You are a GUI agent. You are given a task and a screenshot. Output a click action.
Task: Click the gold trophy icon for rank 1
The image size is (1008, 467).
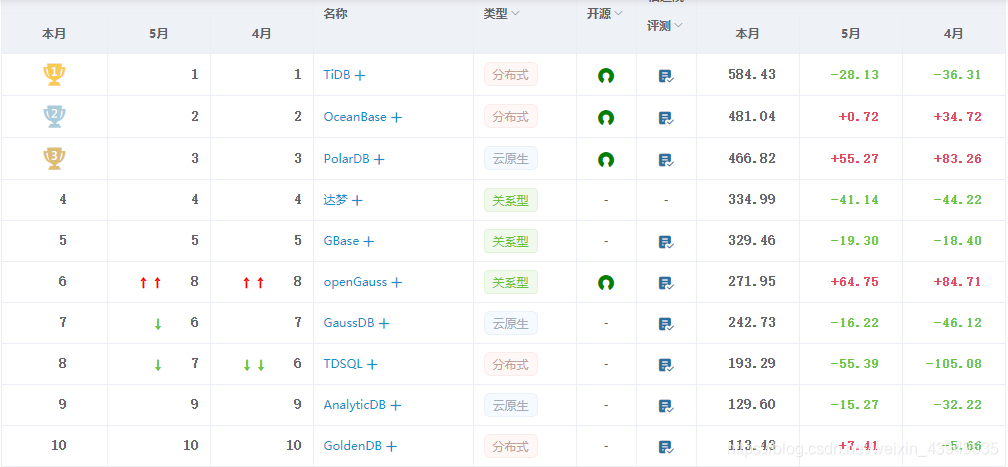(x=54, y=75)
